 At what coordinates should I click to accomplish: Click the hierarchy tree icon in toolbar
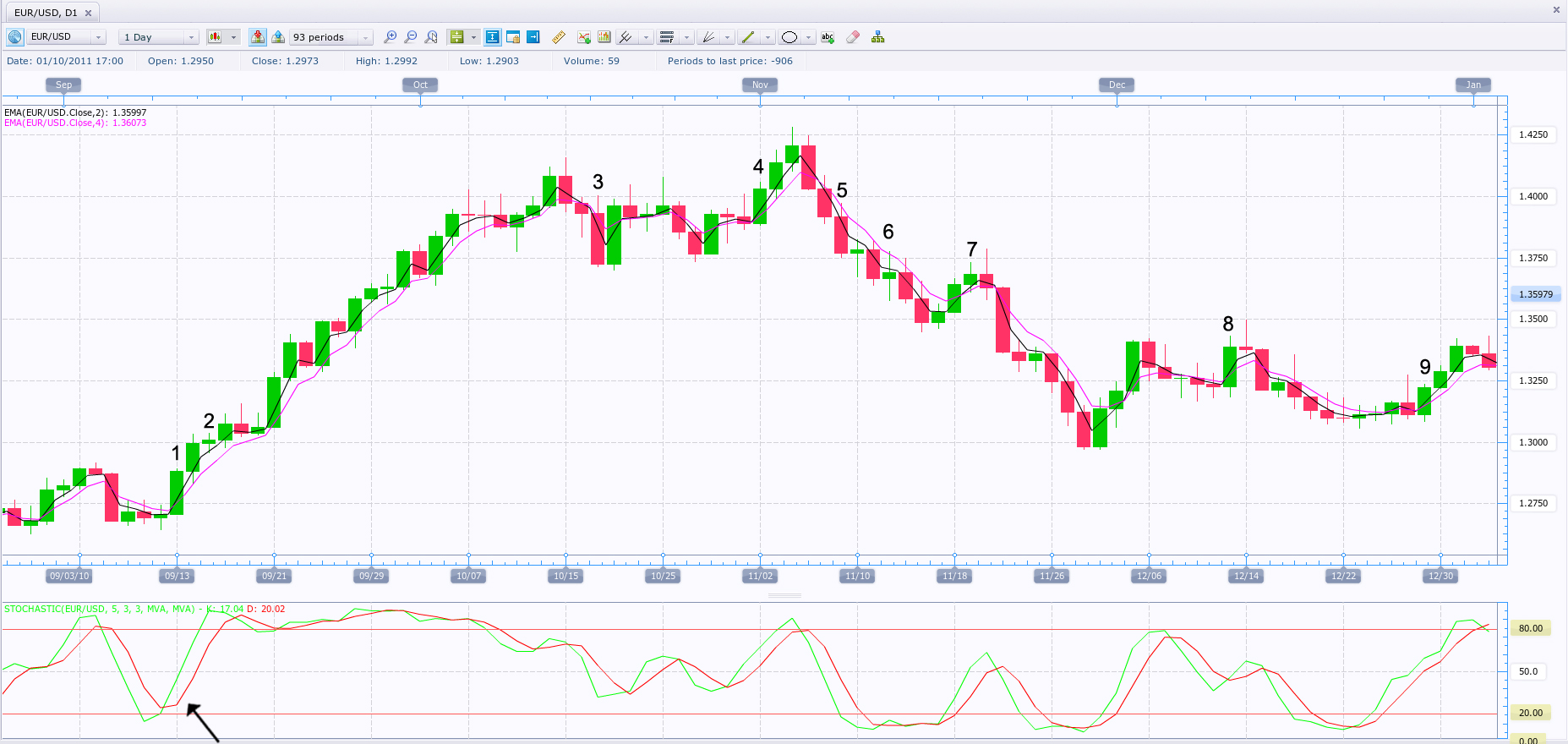[x=878, y=37]
